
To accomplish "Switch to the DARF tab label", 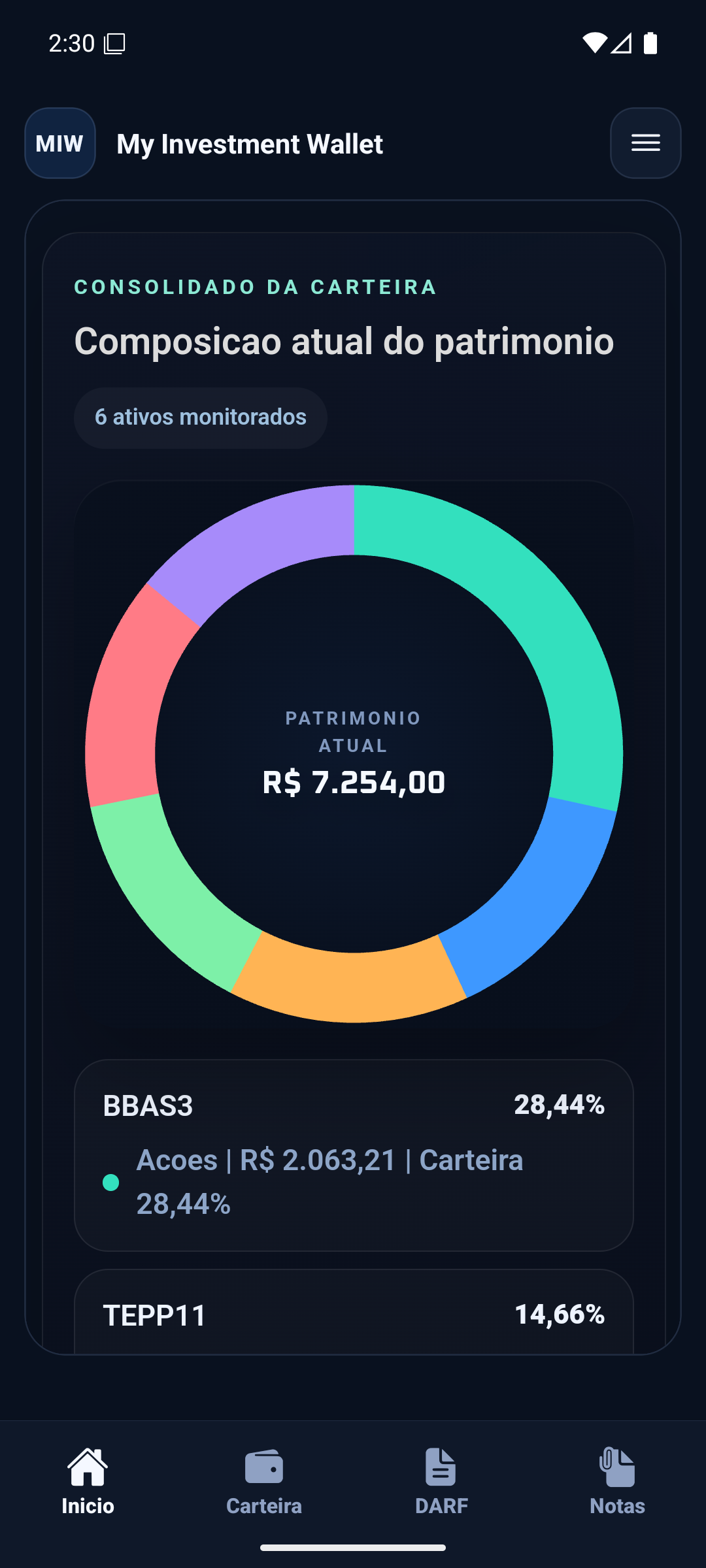I will 441,1506.
